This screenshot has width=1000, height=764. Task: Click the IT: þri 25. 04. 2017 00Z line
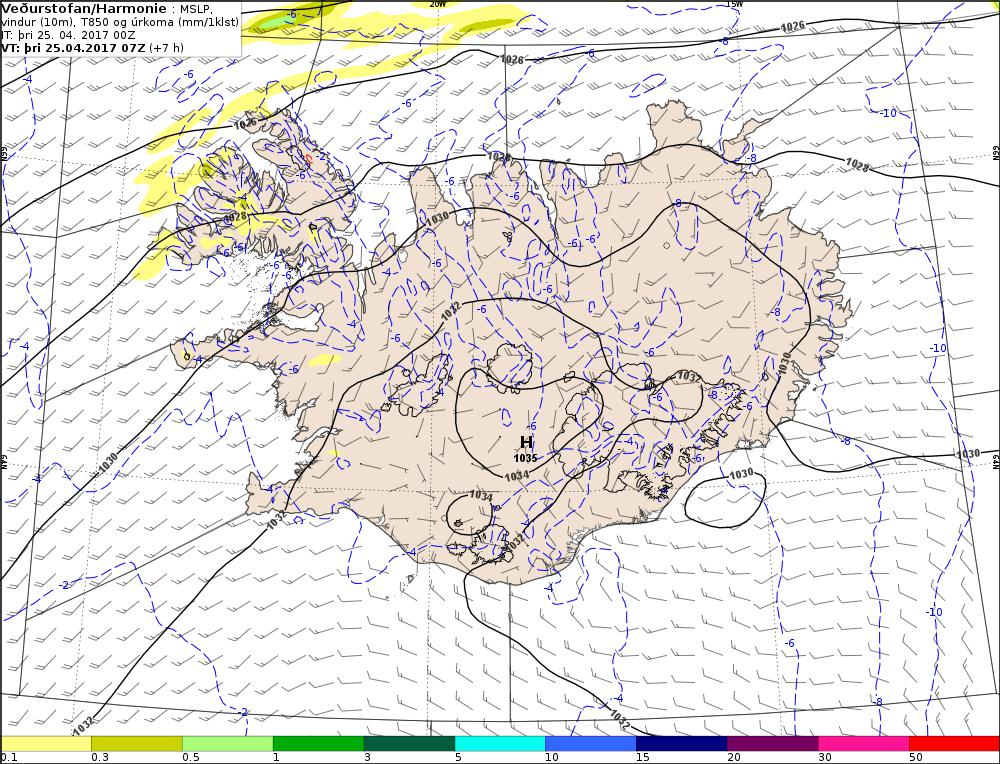68,35
